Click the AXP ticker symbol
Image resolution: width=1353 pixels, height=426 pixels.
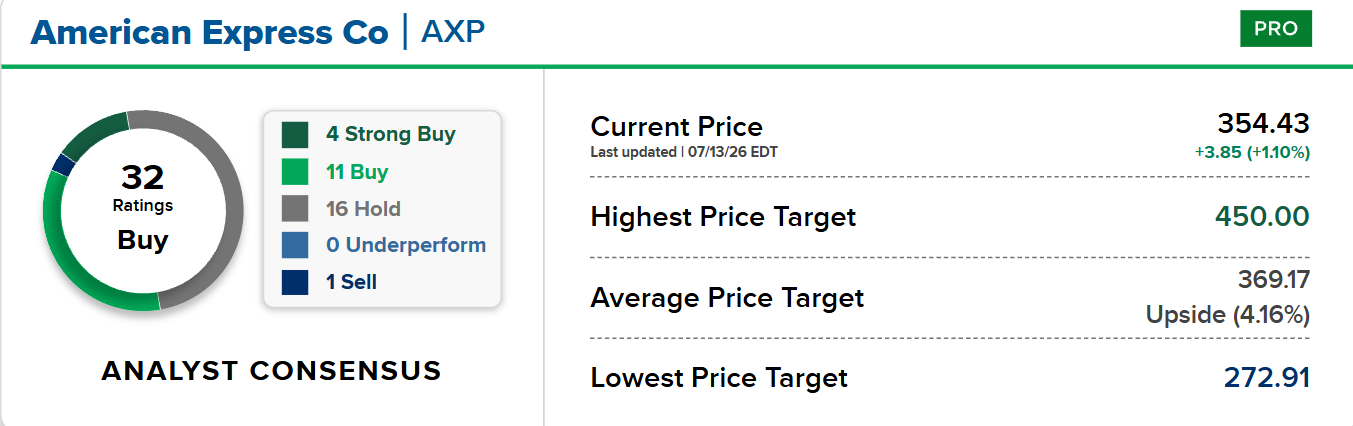pos(453,32)
